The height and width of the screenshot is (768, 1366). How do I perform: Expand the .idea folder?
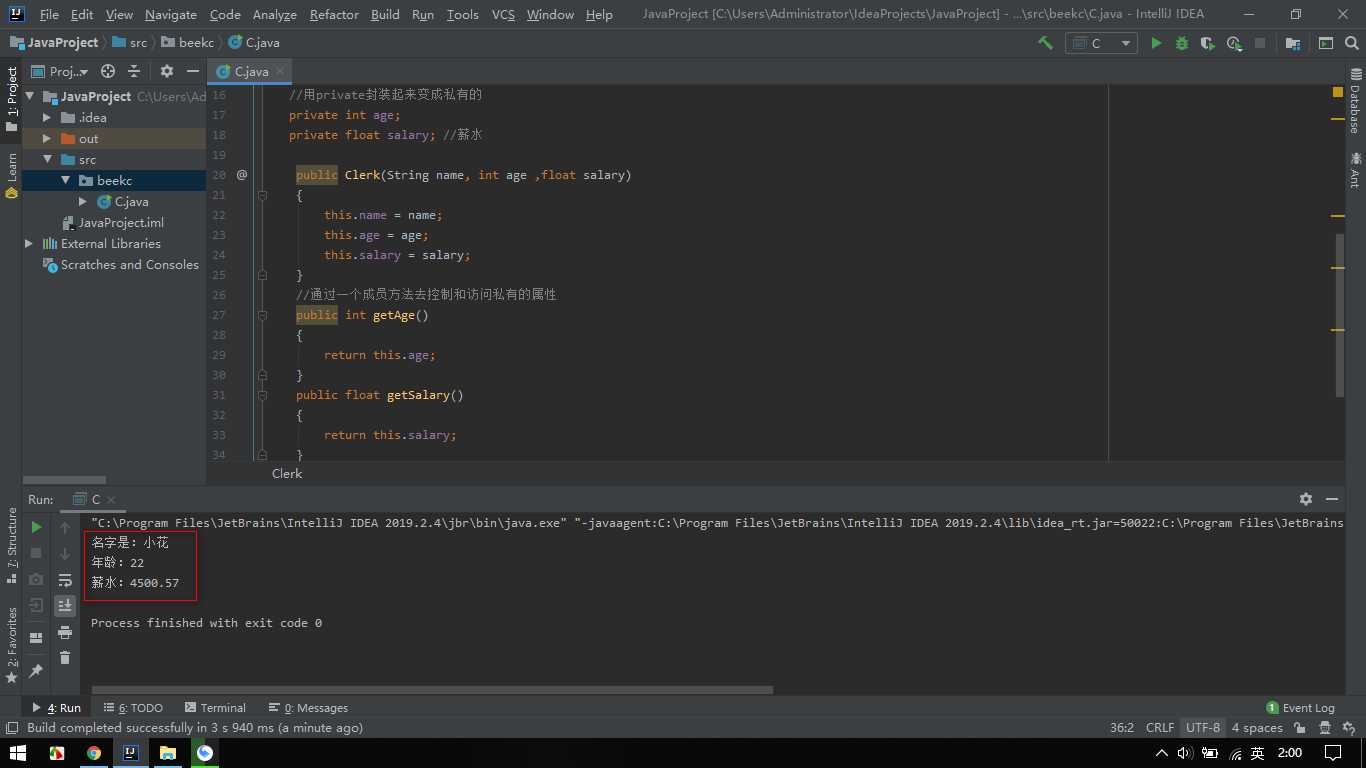(x=47, y=117)
